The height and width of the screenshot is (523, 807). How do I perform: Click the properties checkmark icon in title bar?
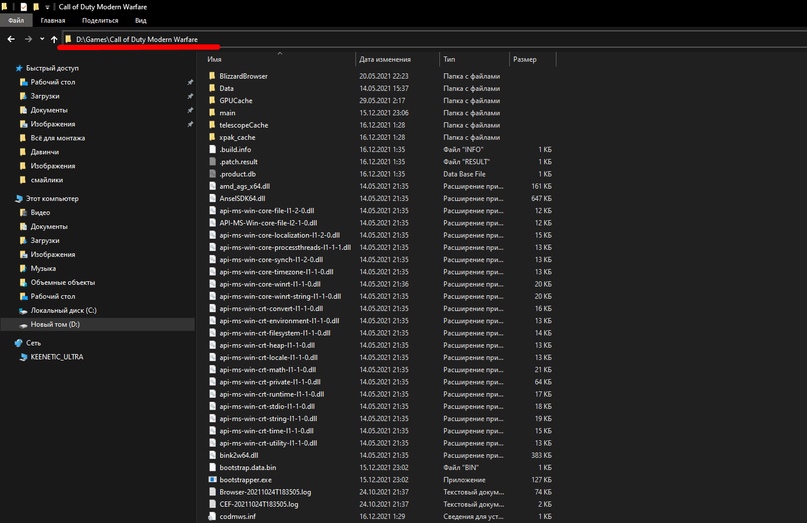point(24,7)
